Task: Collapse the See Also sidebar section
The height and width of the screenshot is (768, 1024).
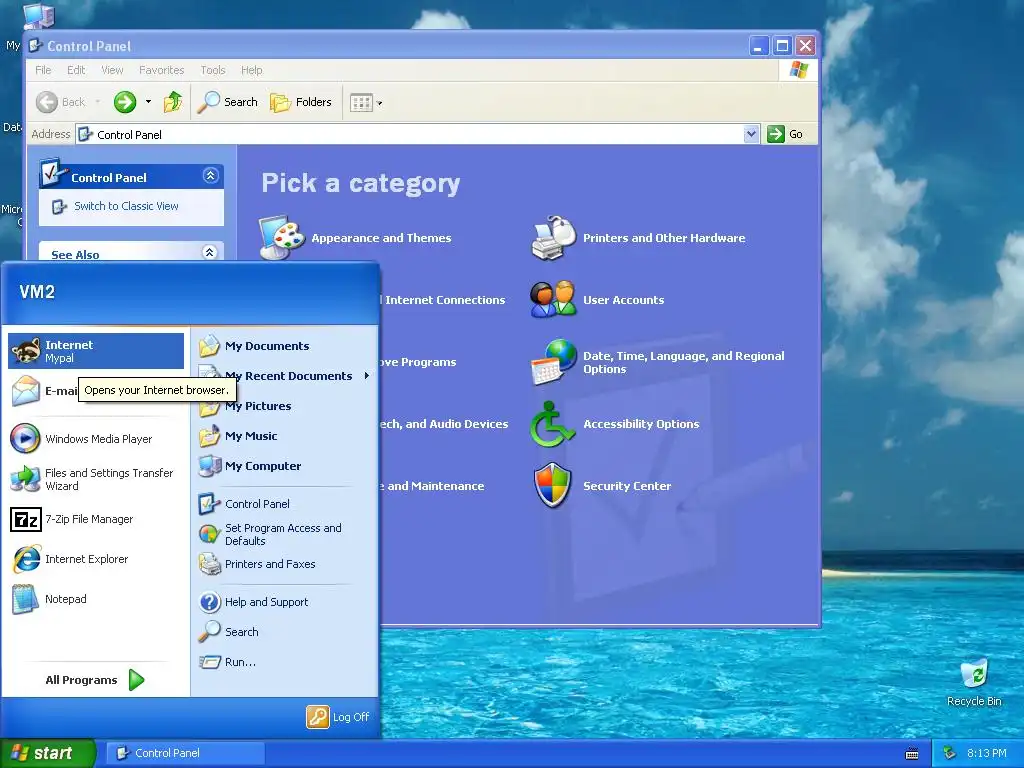Action: (x=210, y=252)
